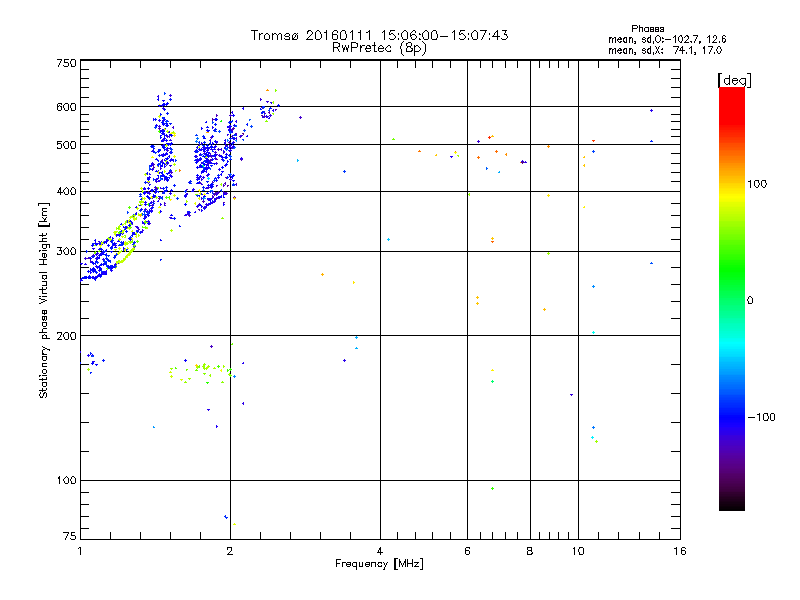
Task: Select the colorbar tick label '100'
Action: pos(757,184)
